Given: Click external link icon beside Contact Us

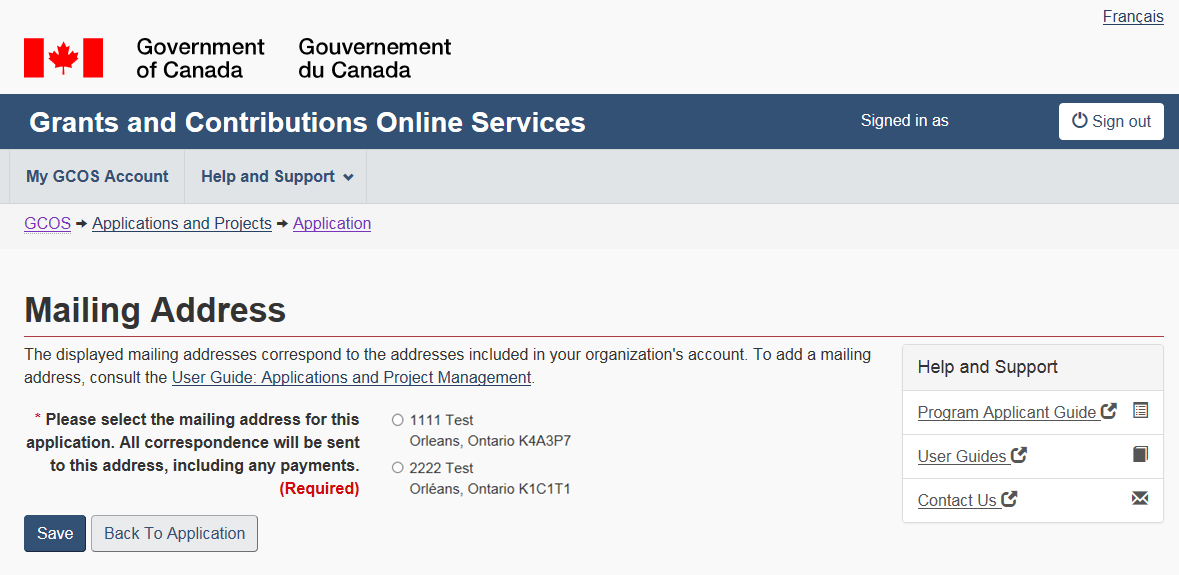Looking at the screenshot, I should point(1009,499).
